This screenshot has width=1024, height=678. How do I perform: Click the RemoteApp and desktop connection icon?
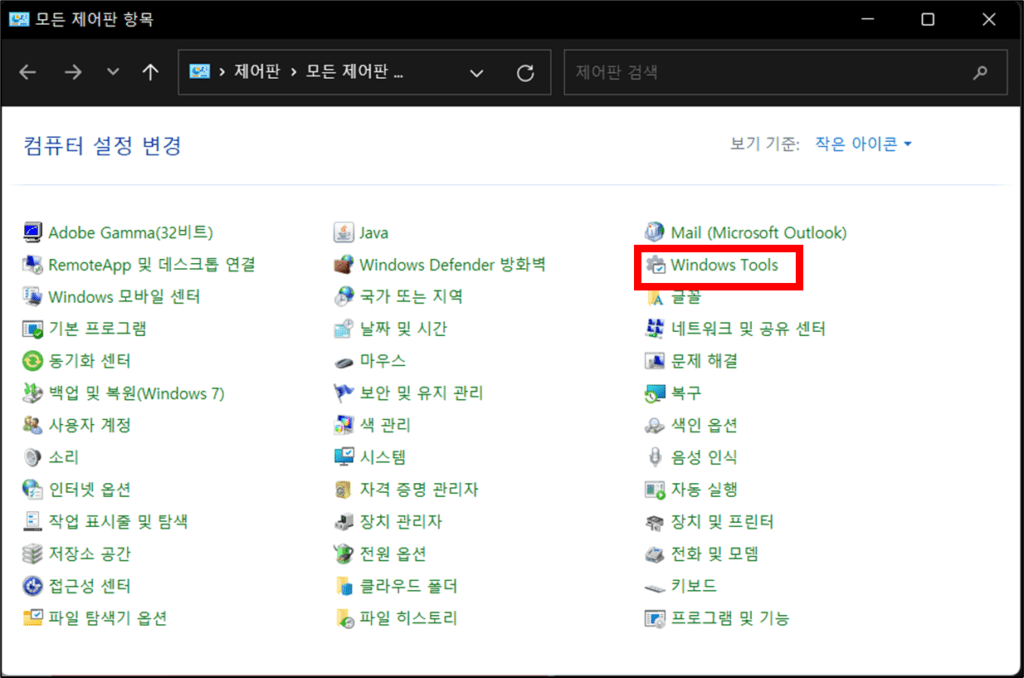pyautogui.click(x=32, y=265)
